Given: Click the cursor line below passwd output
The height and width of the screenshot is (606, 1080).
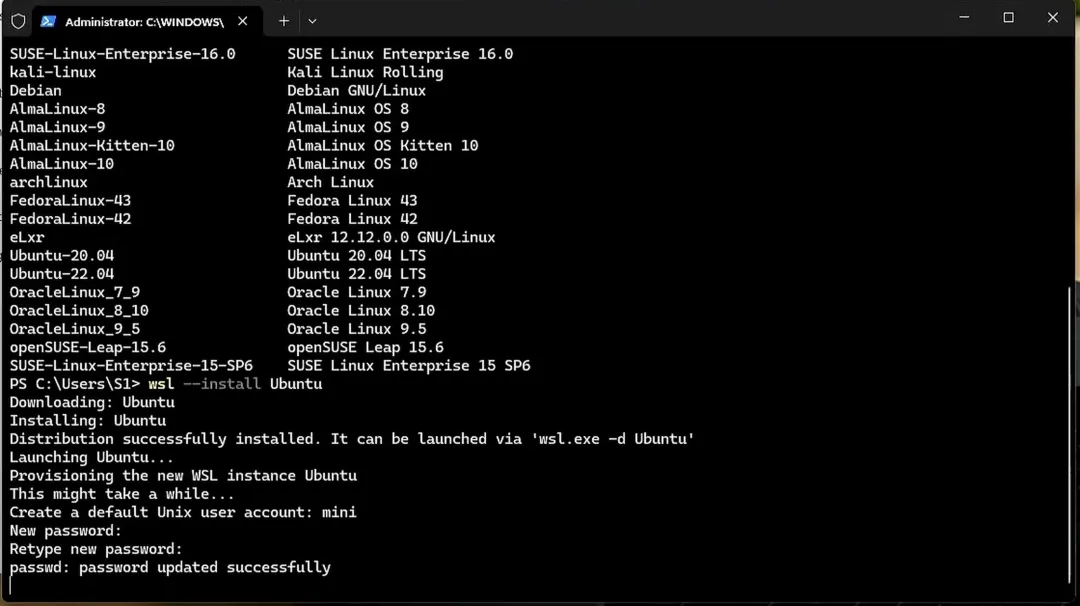Looking at the screenshot, I should click(11, 586).
